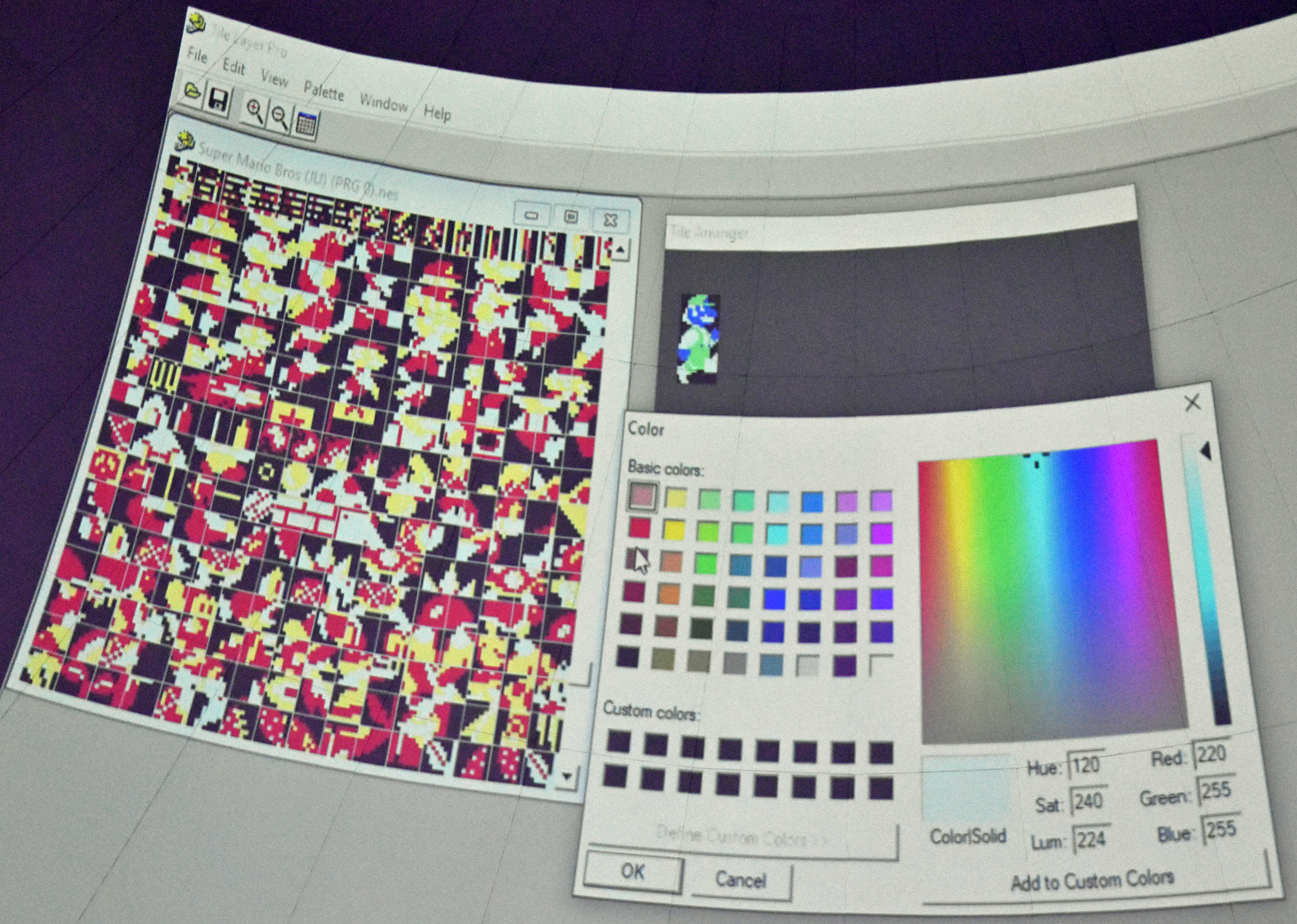Click the Luigi sprite in Tile Arranger
Screen dimensions: 1297x924
click(700, 338)
